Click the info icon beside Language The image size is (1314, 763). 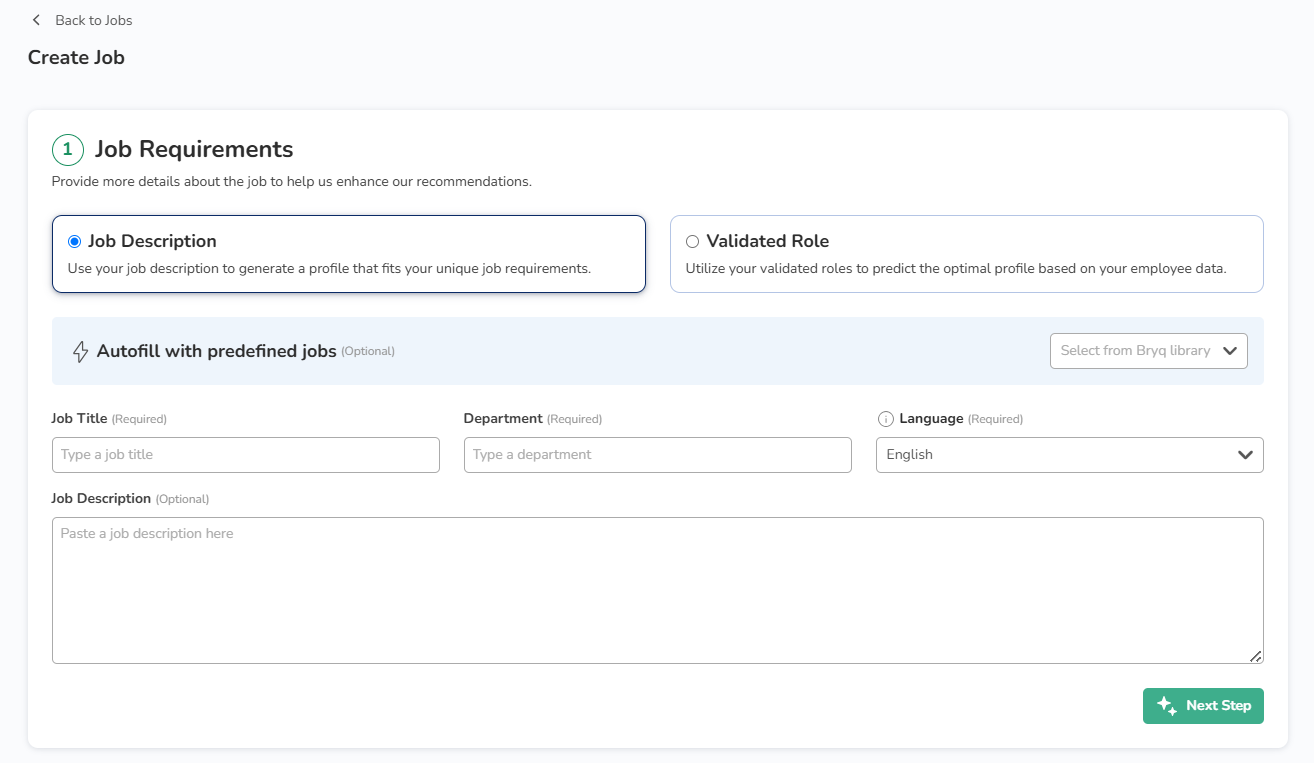click(885, 419)
